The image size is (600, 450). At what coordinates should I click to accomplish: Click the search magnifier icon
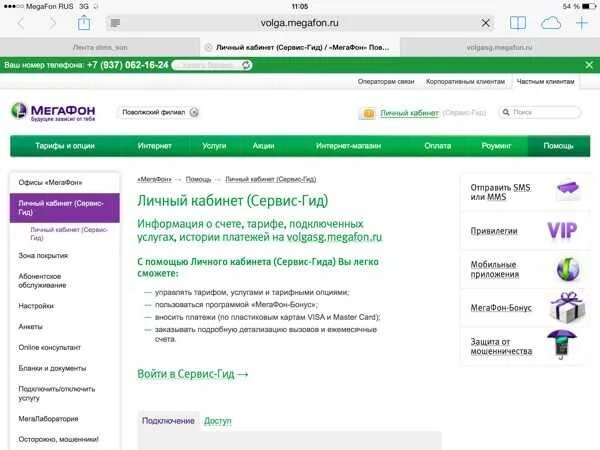point(506,112)
